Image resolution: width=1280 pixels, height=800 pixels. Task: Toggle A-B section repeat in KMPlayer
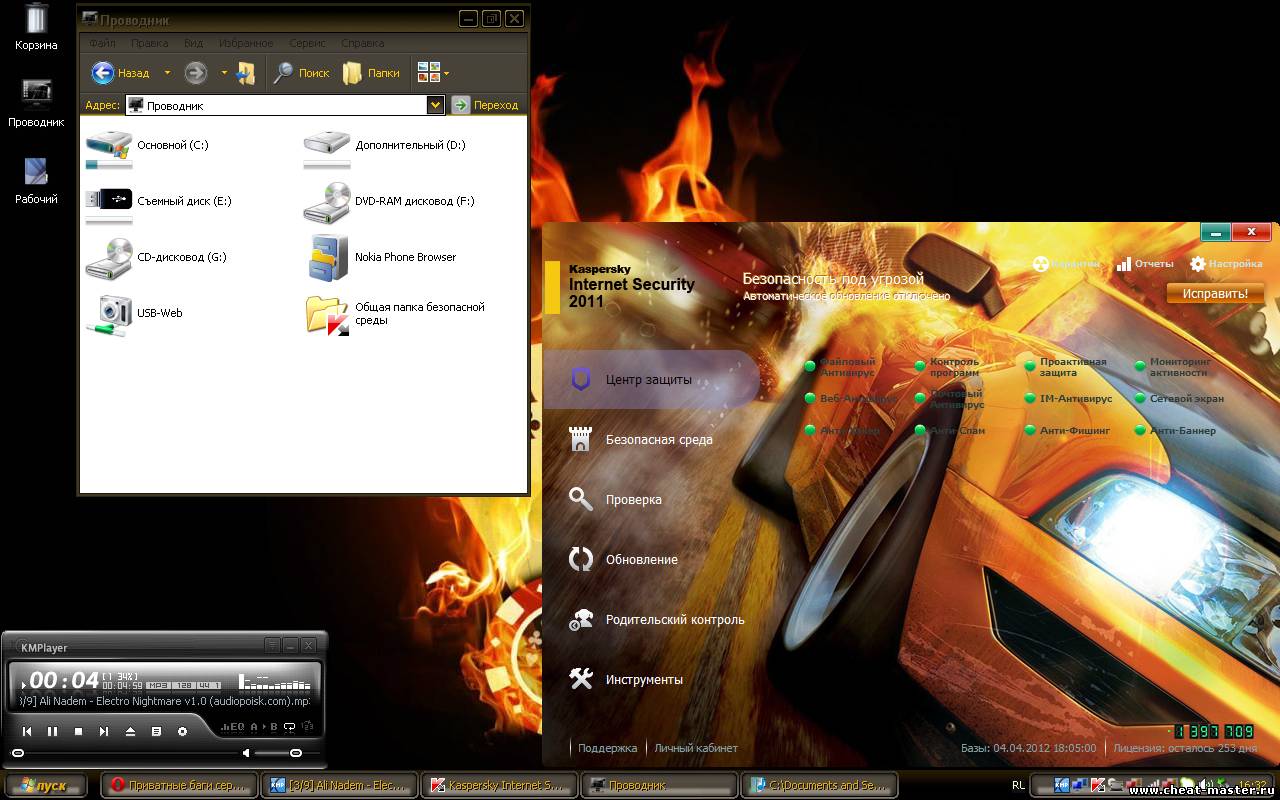pos(263,727)
